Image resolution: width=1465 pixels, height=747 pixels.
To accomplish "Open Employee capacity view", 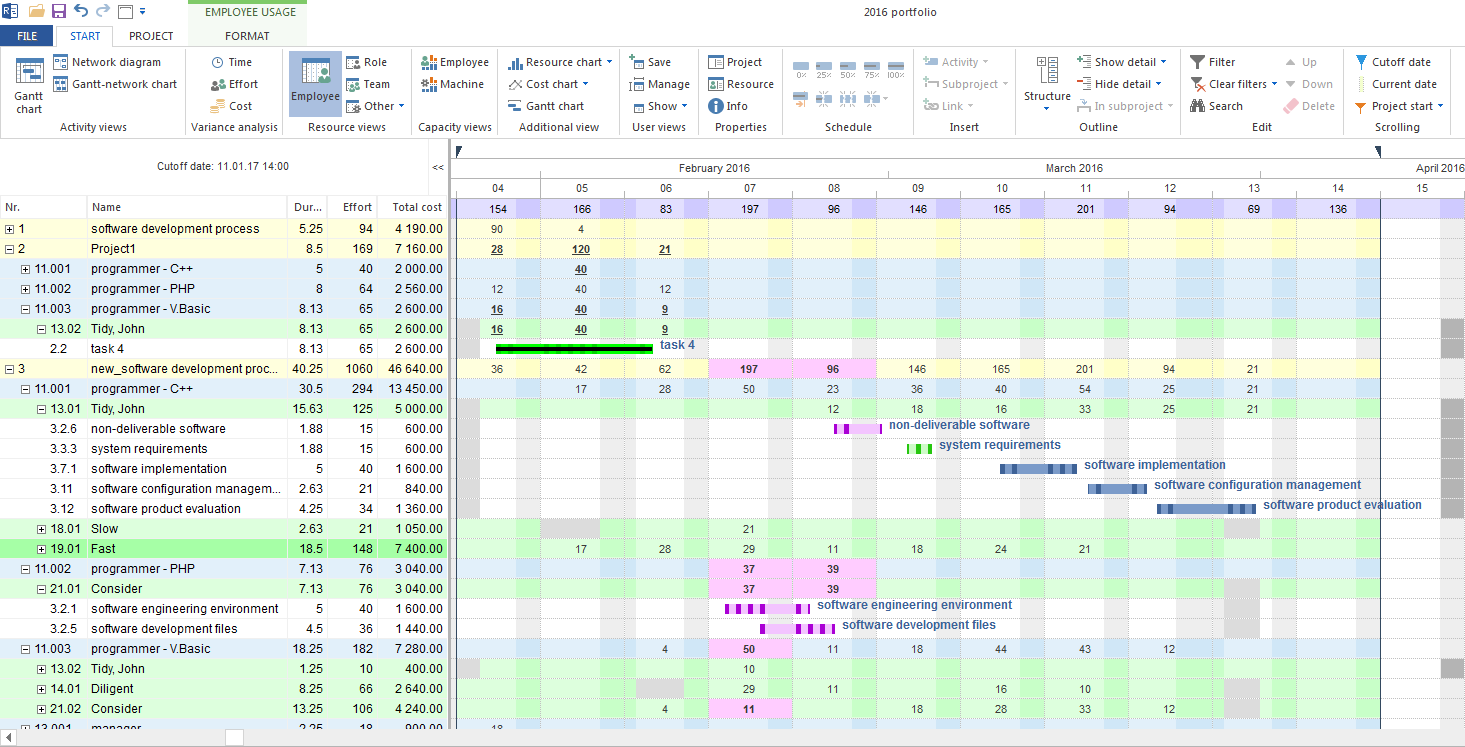I will click(x=455, y=62).
